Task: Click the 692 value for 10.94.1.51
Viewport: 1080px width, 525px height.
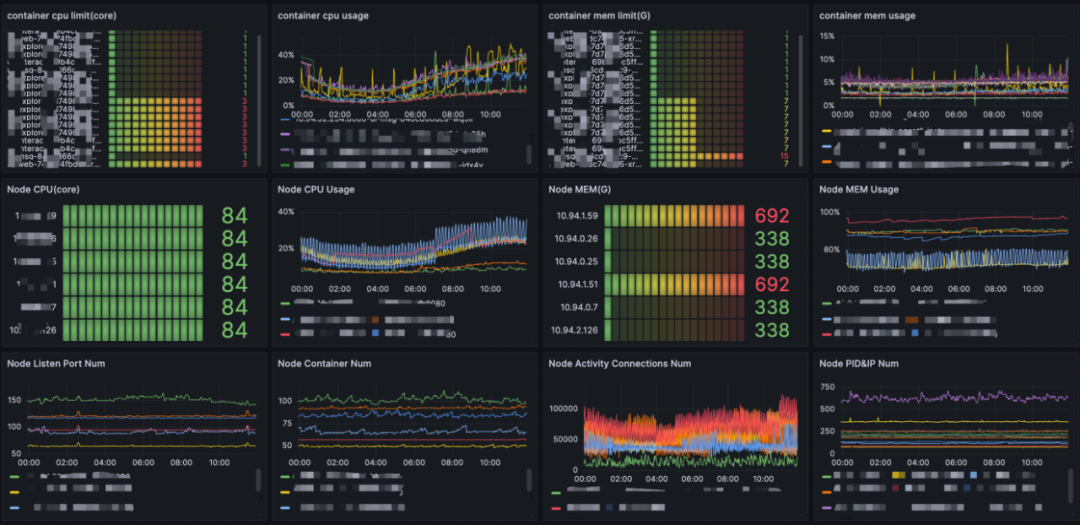Action: point(771,284)
